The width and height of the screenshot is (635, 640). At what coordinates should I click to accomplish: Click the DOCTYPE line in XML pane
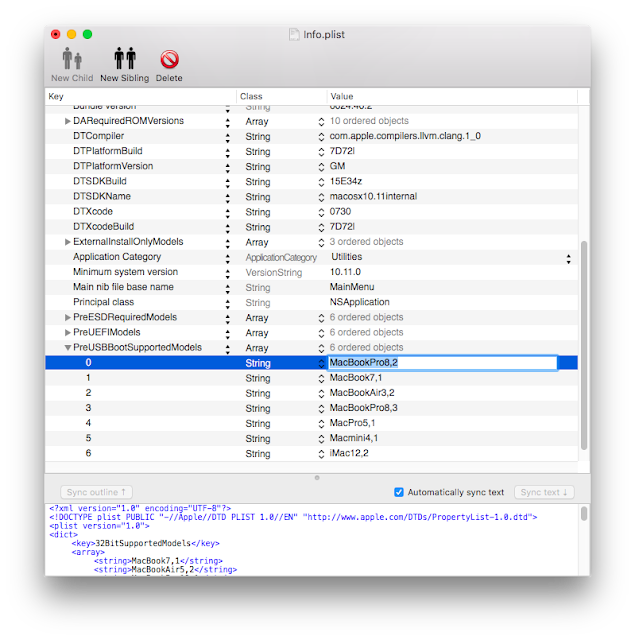[293, 517]
